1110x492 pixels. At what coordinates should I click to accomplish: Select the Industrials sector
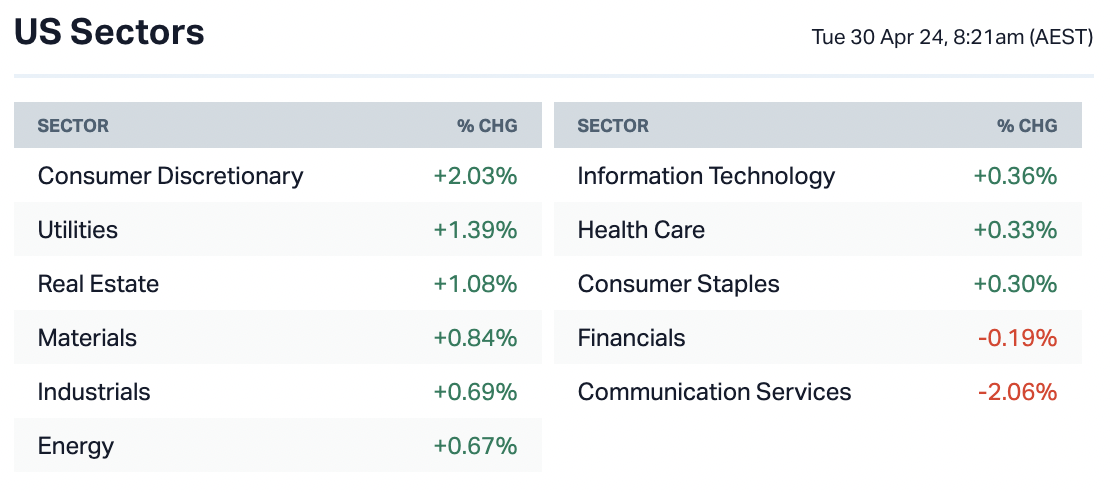pos(94,392)
